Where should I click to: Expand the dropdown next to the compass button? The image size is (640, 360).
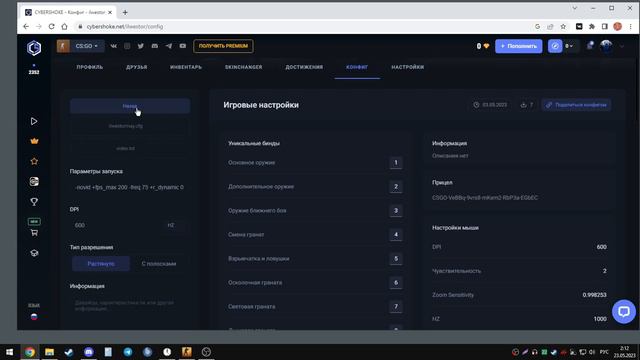click(x=569, y=46)
